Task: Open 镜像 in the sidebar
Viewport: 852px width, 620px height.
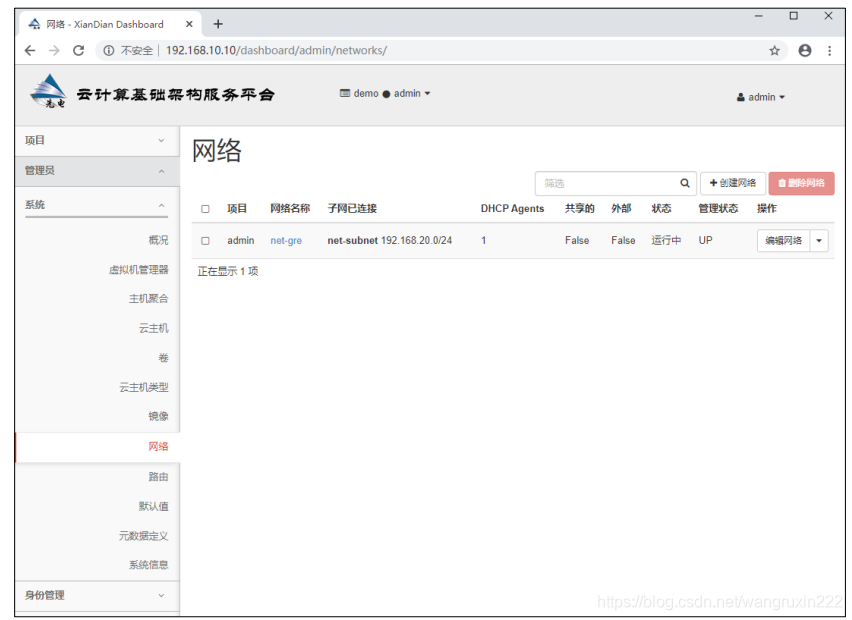Action: (x=158, y=416)
